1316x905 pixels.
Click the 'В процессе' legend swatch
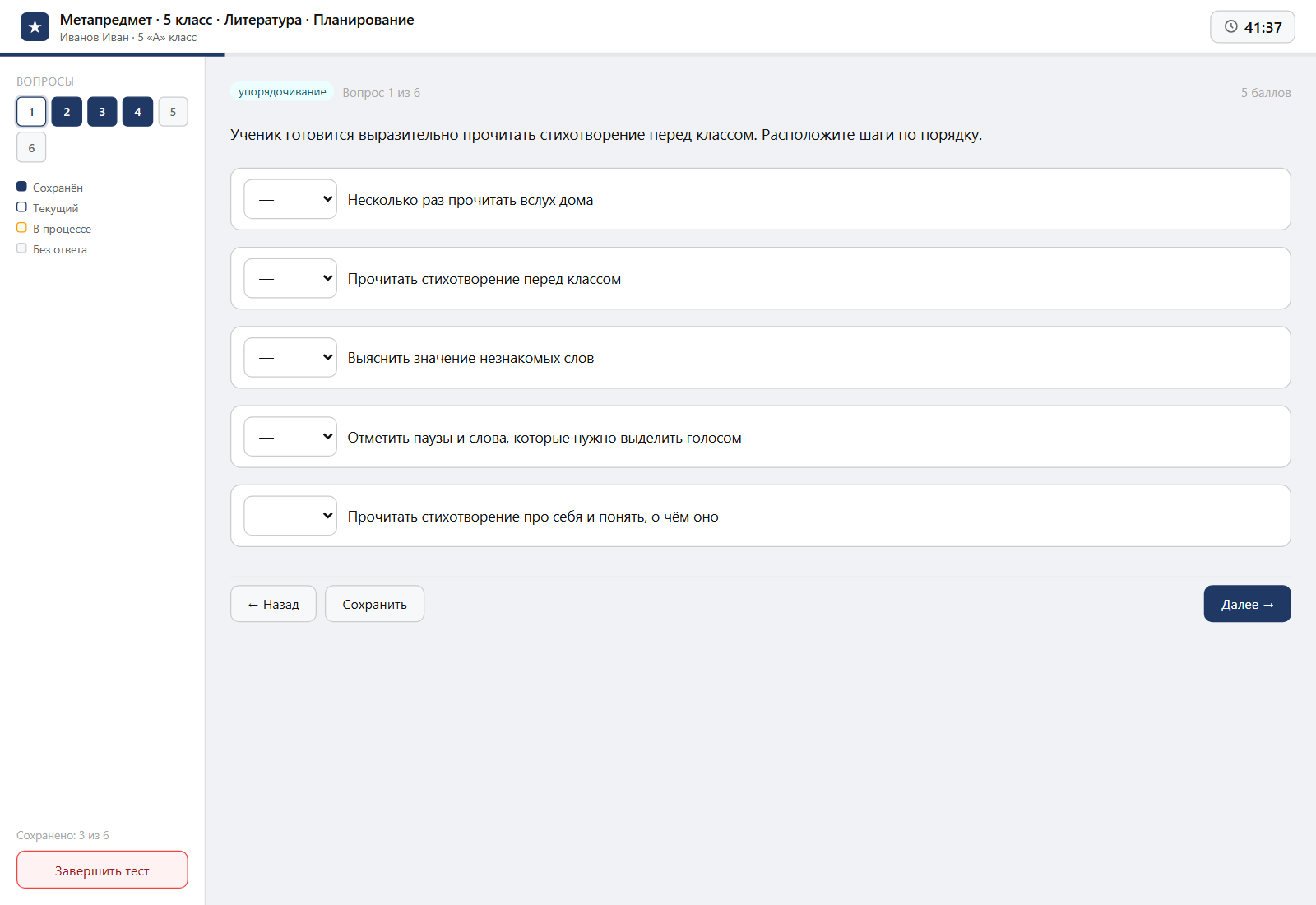[x=21, y=228]
